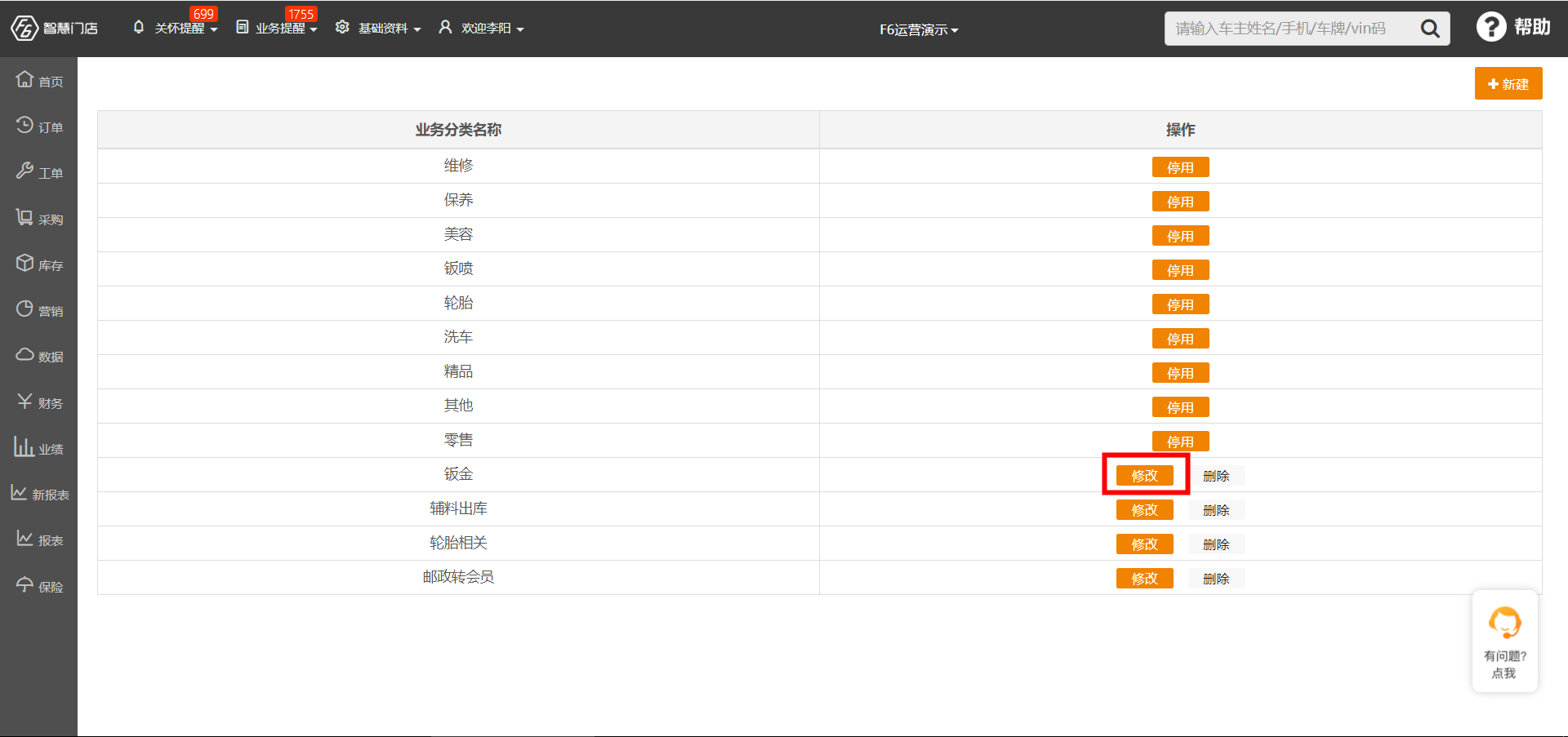The image size is (1568, 737).
Task: Click the 业务分类名称 column header
Action: (x=458, y=130)
